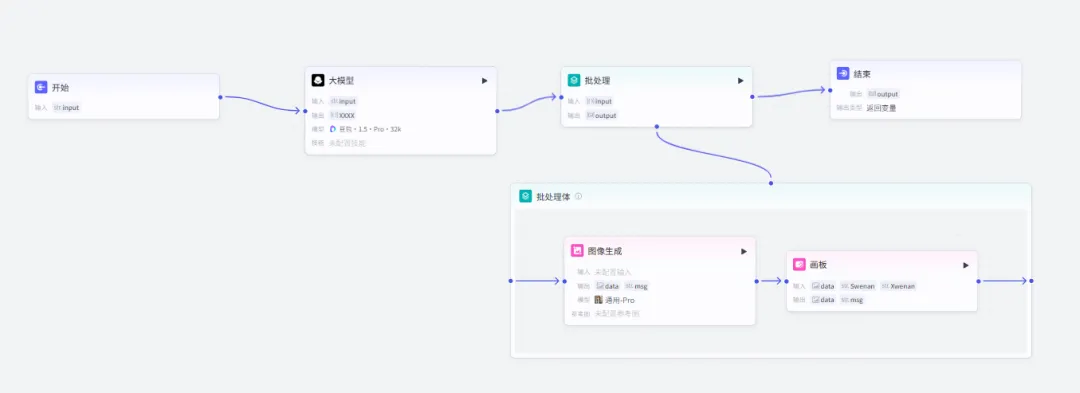
Task: Click the data output tag in 图像生成
Action: pos(608,286)
